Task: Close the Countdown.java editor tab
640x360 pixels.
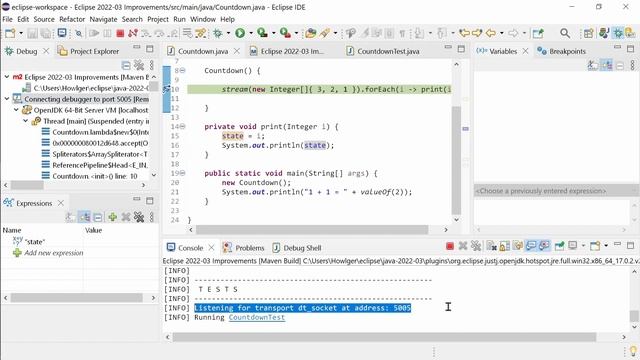Action: pos(237,51)
